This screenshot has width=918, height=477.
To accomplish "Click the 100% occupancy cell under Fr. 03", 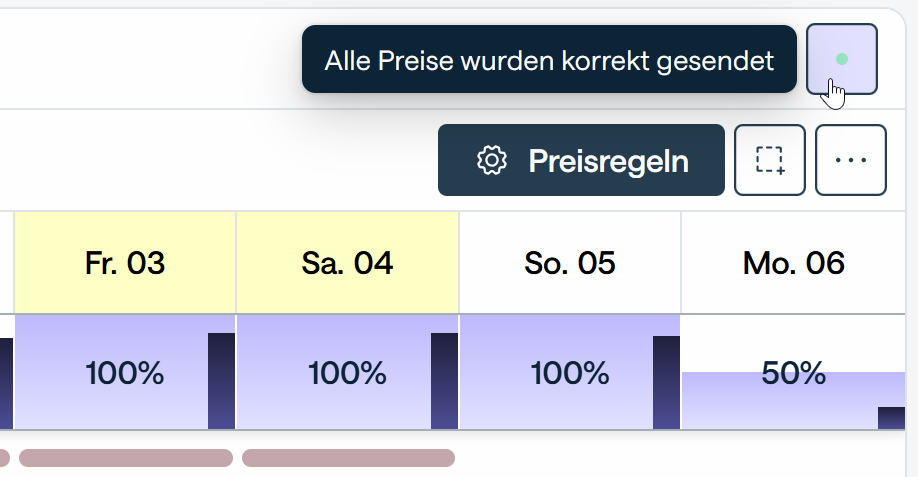I will click(x=112, y=373).
